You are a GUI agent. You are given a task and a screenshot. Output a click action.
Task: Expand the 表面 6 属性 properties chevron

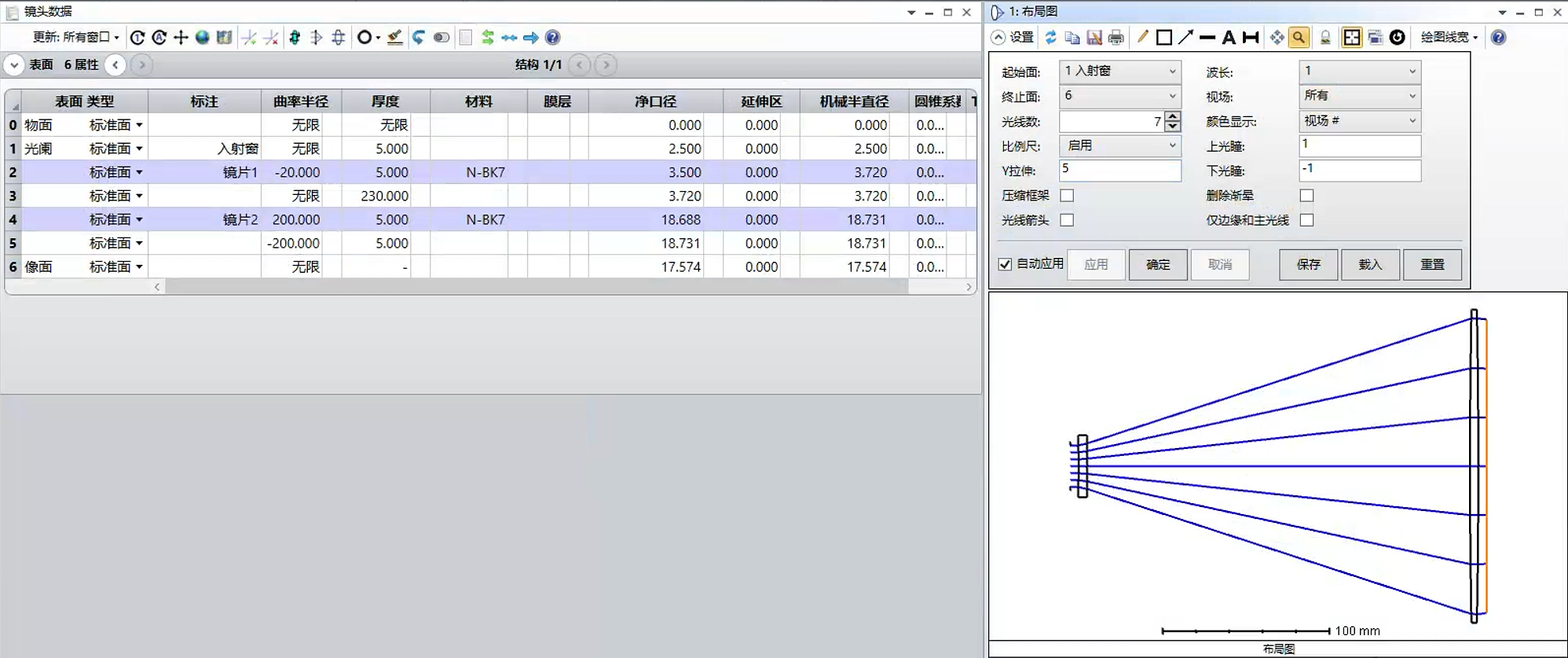pos(14,65)
